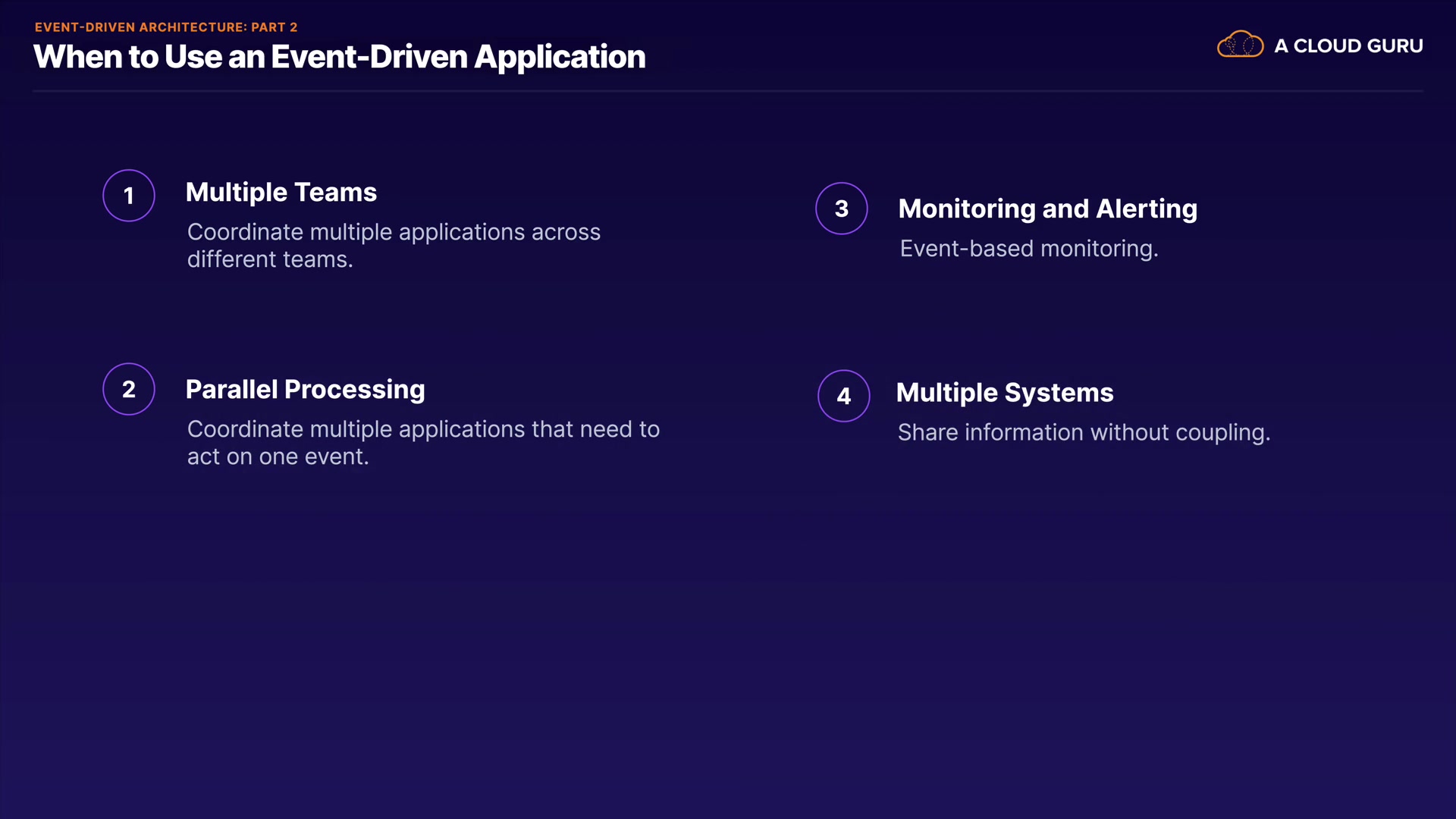Click 'Share information without coupling.' text
This screenshot has width=1456, height=819.
click(1084, 432)
